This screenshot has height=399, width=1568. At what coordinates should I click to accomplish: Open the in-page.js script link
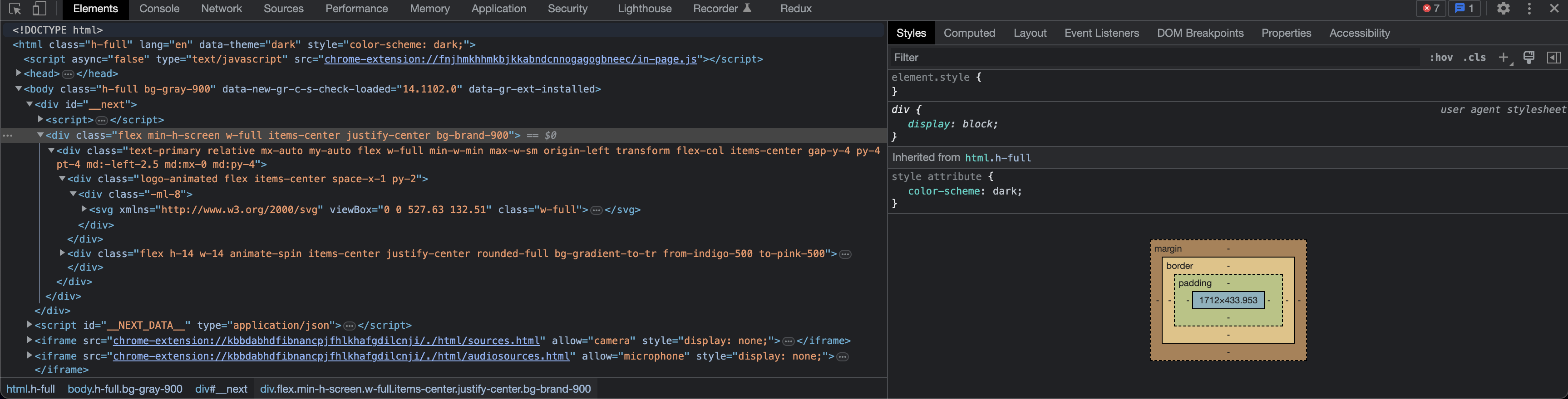pos(510,59)
